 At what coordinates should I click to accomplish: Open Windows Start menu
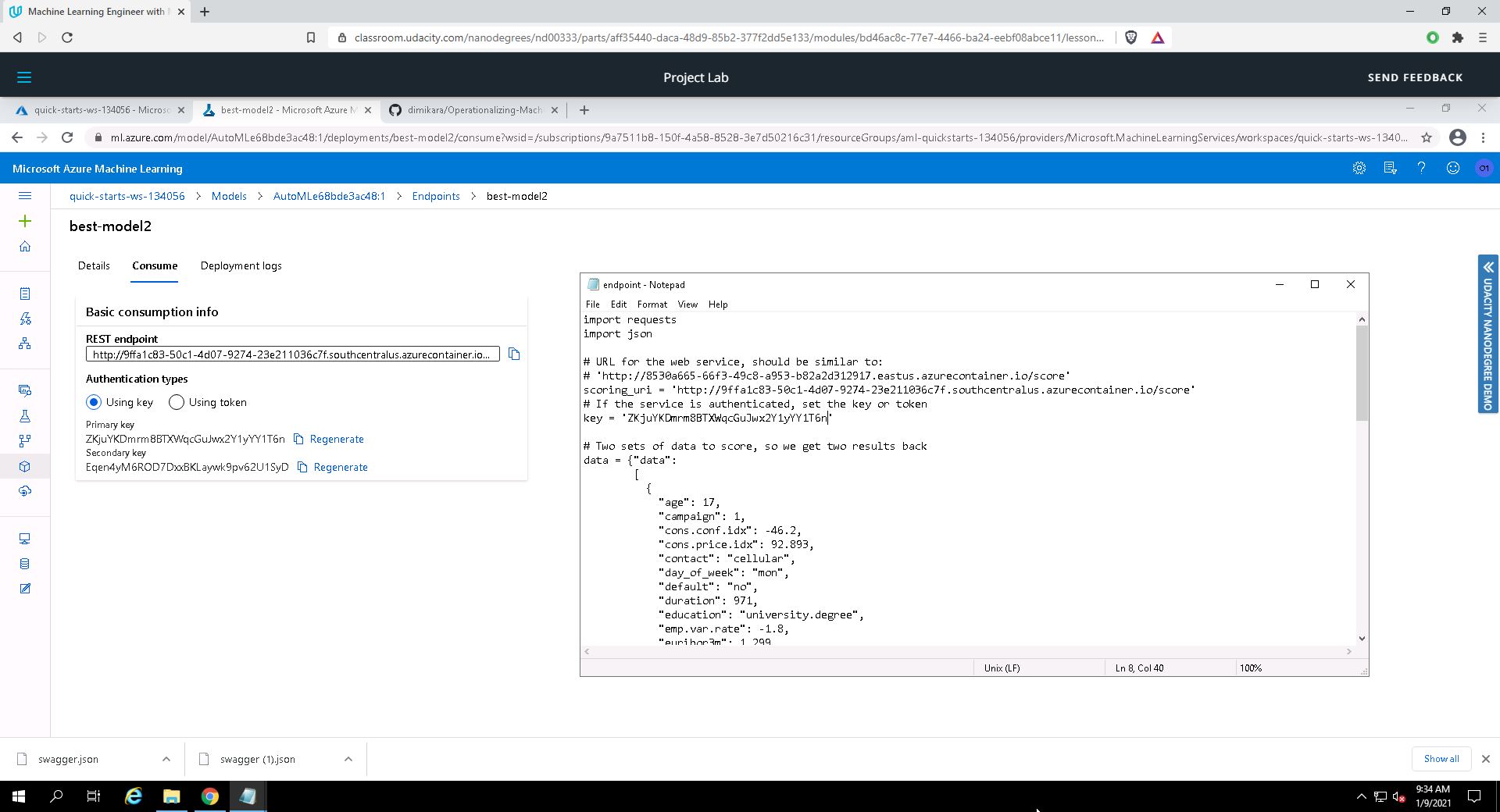point(19,796)
